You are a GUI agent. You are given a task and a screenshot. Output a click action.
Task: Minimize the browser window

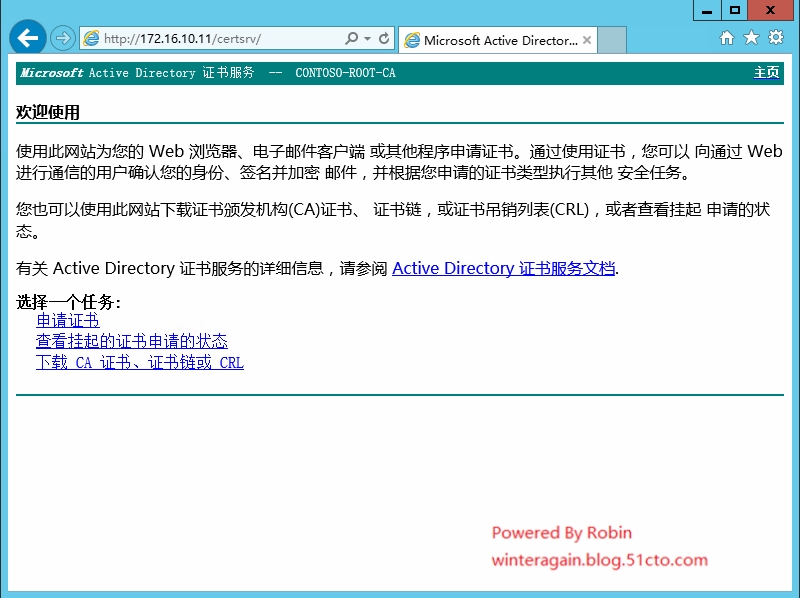707,10
